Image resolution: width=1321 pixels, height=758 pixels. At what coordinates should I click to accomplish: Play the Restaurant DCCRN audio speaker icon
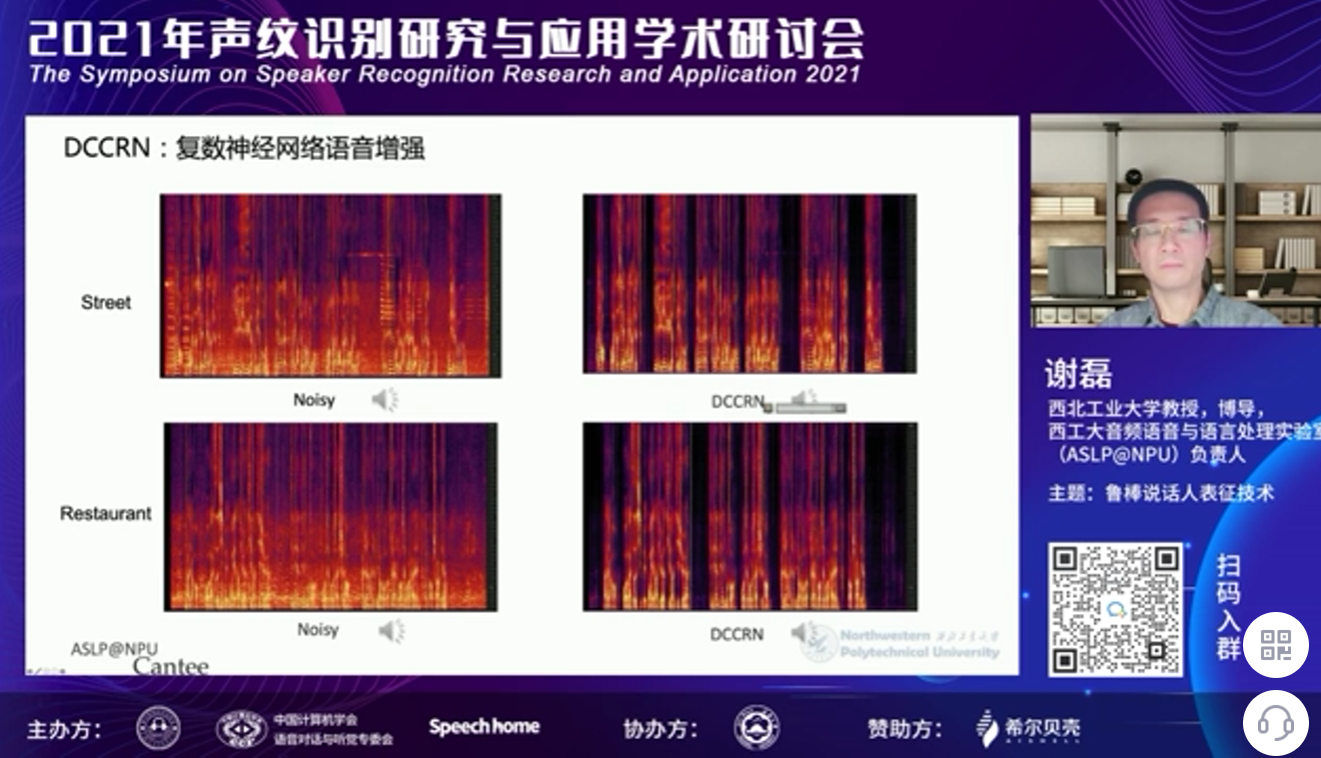(803, 632)
